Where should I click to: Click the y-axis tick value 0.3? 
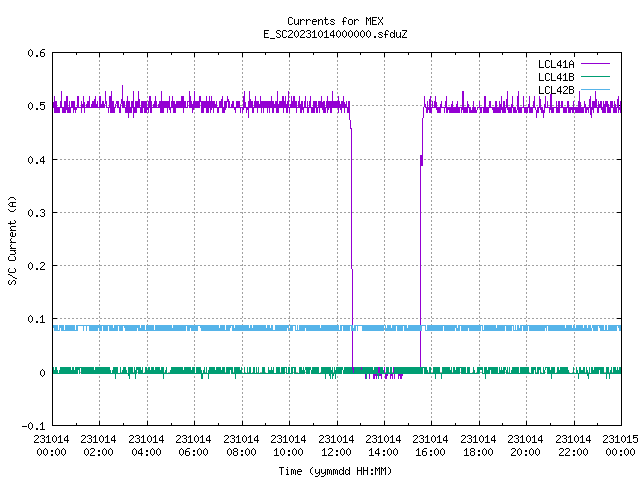pos(36,213)
